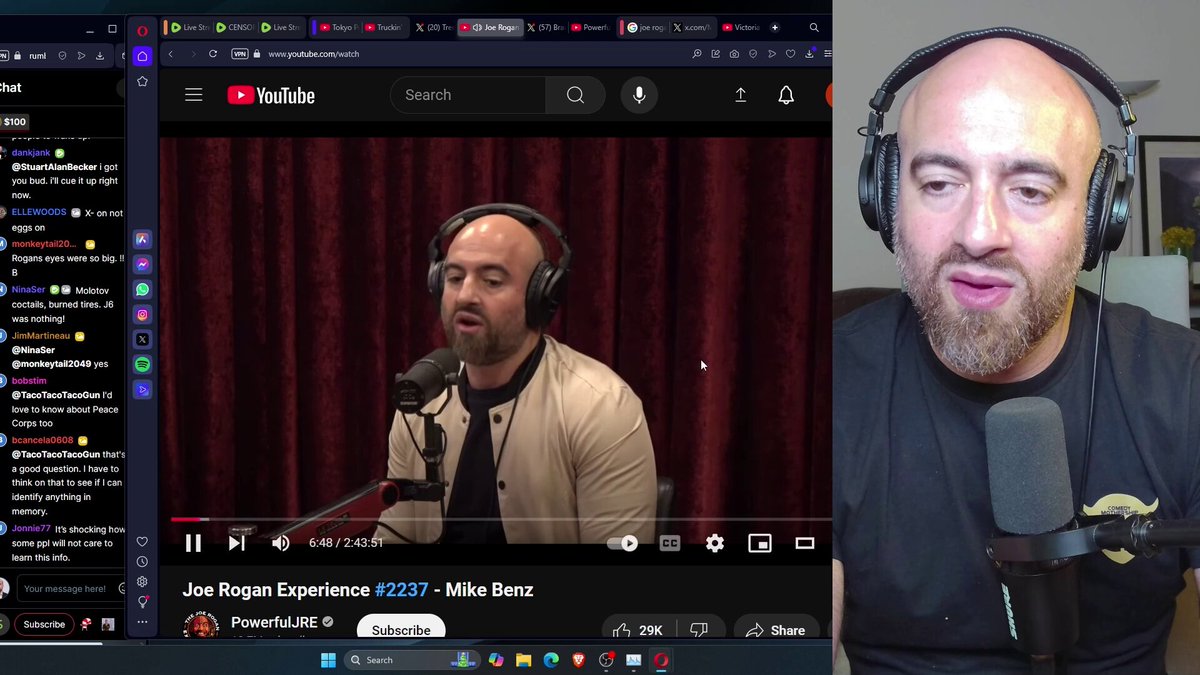
Task: Open the #2237 hashtag link
Action: 401,590
